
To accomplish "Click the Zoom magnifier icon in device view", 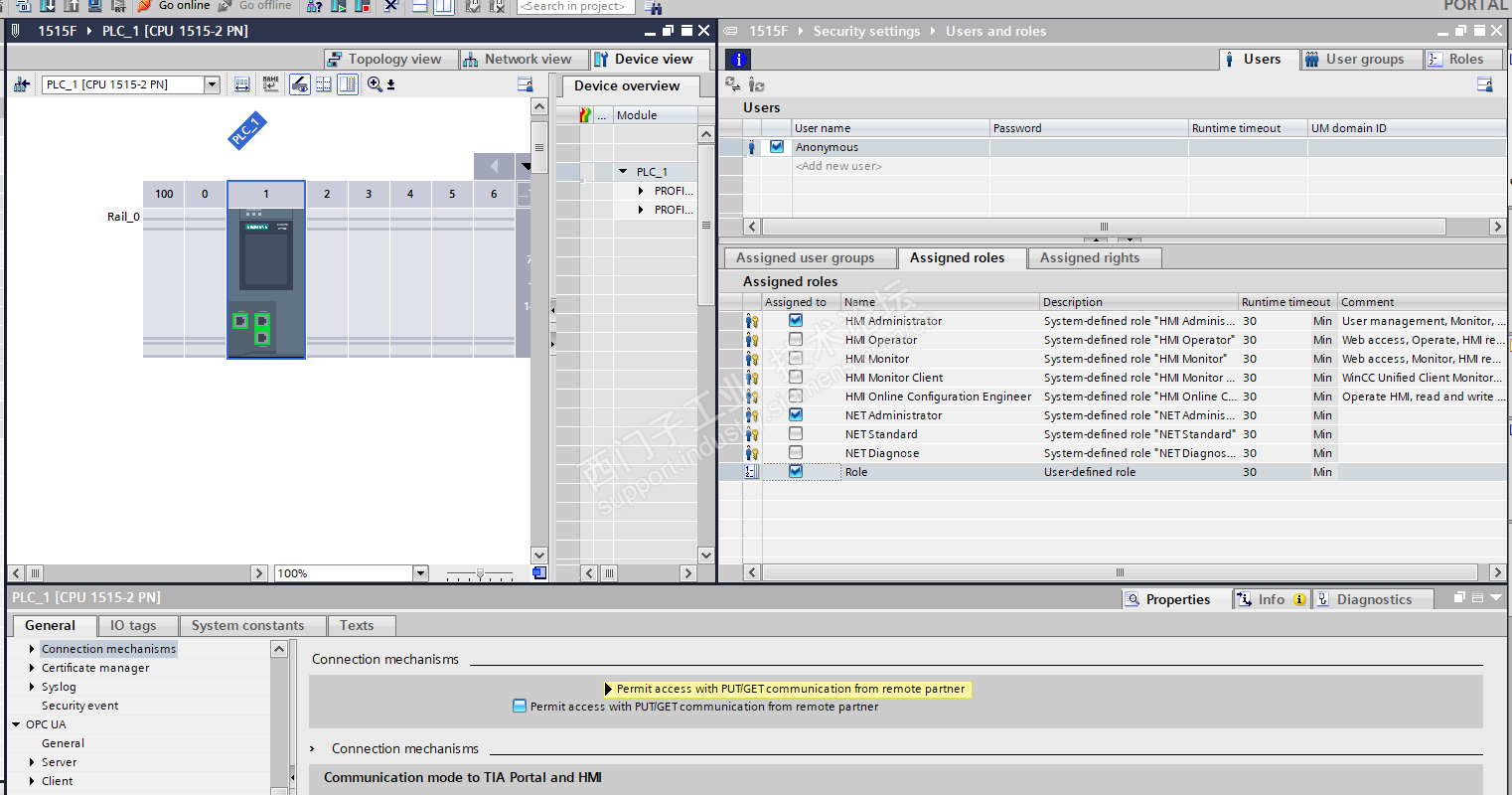I will coord(375,84).
